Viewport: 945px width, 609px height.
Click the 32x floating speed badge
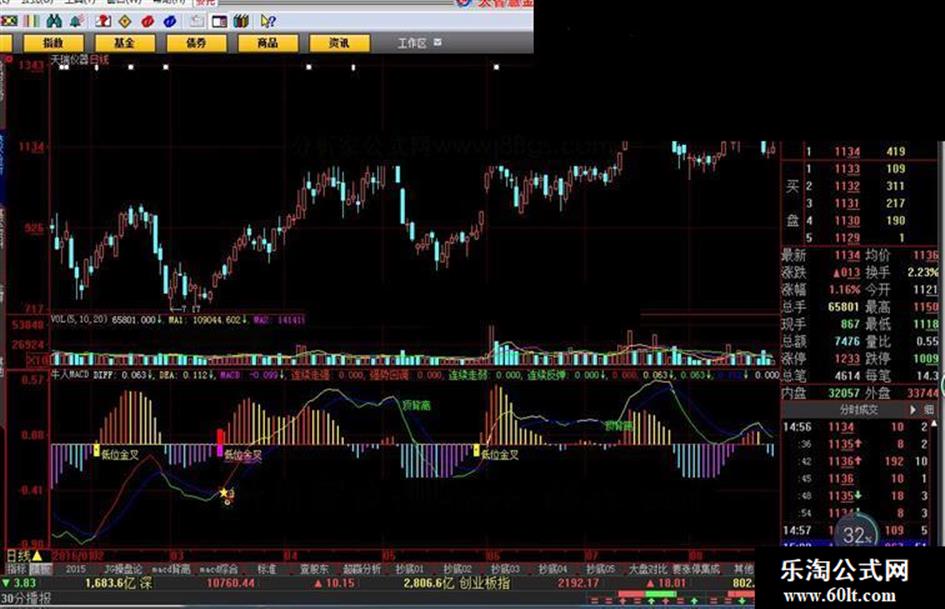(856, 533)
